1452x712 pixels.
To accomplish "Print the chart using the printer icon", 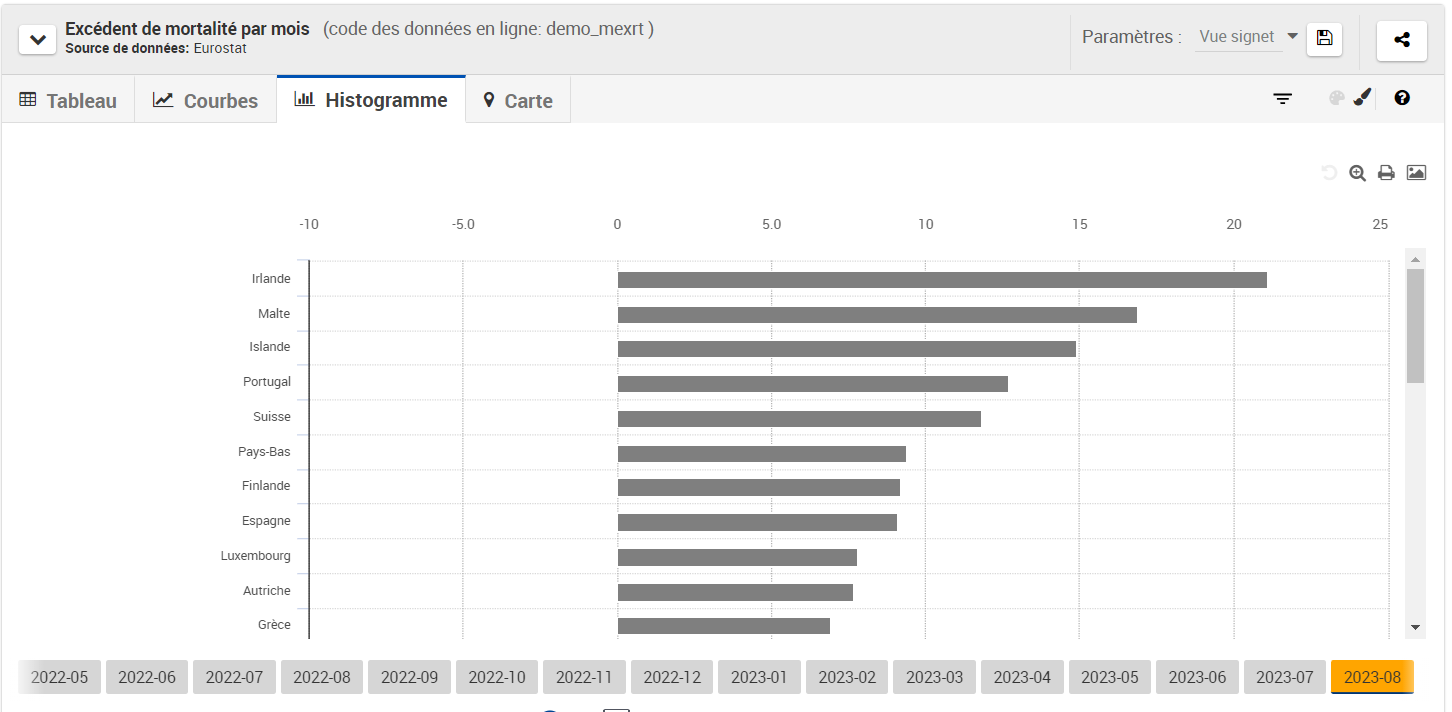I will [1386, 173].
